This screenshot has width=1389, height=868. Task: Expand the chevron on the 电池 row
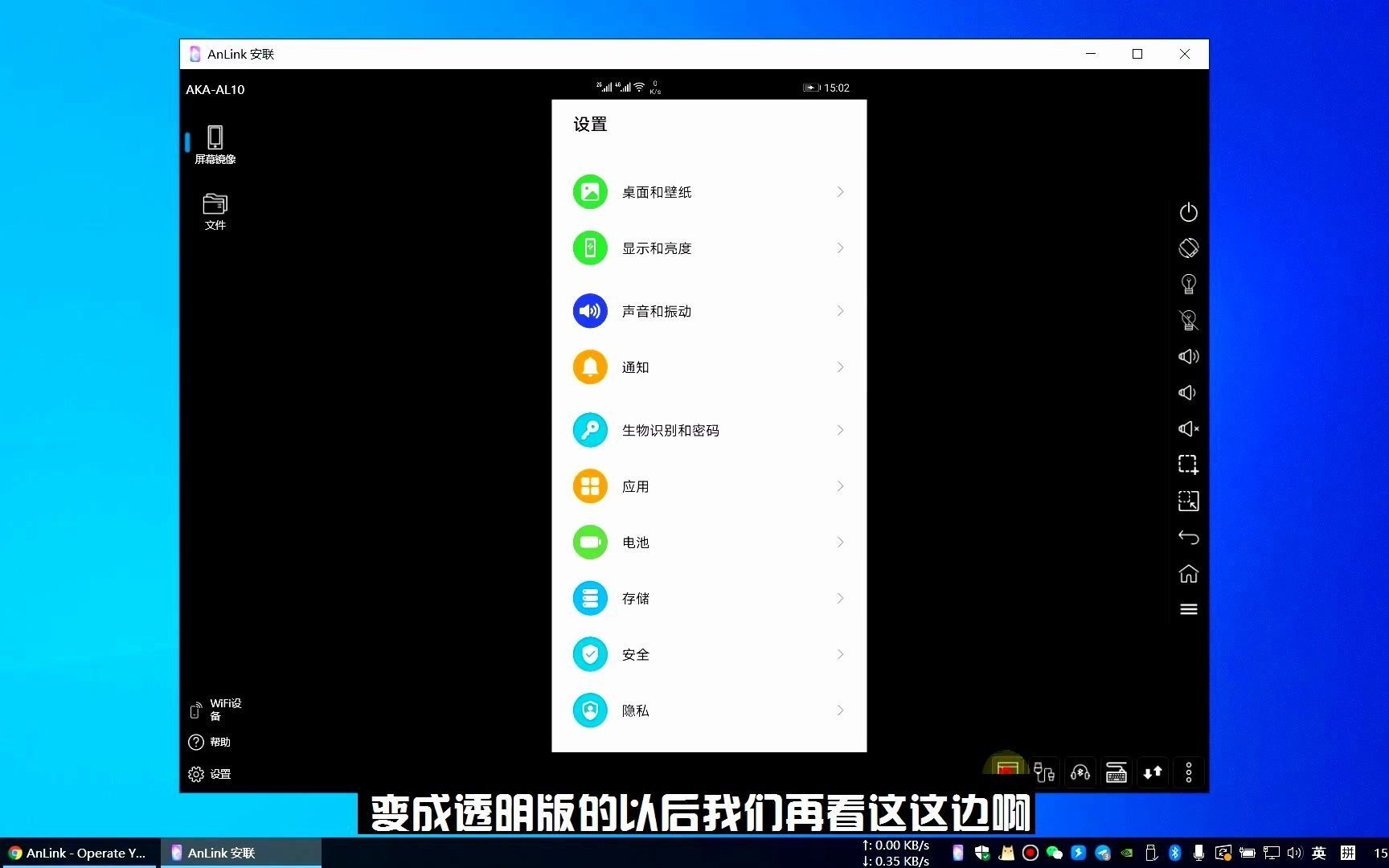click(x=840, y=542)
